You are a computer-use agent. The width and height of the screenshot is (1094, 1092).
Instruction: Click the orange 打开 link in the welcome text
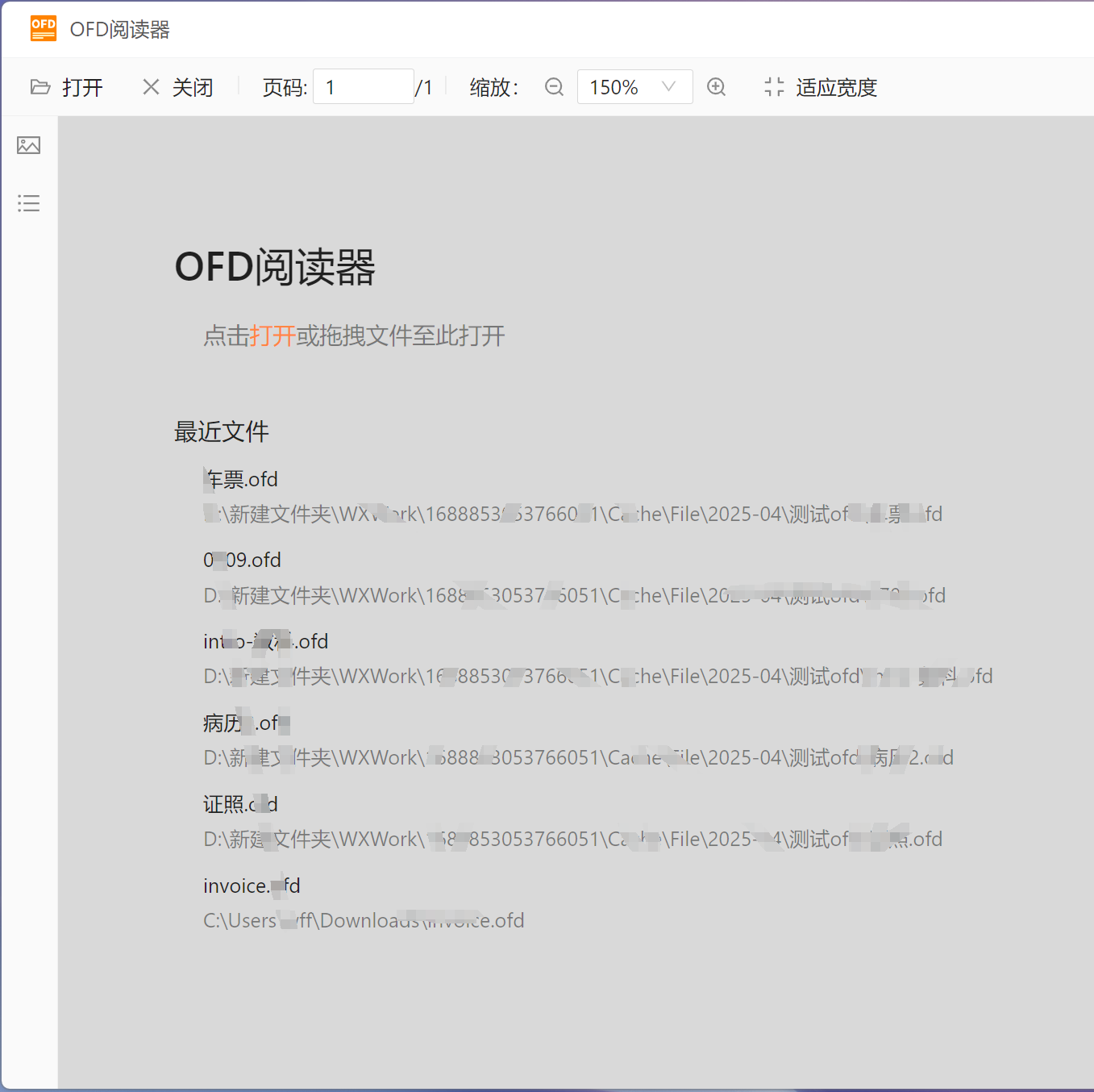coord(272,336)
